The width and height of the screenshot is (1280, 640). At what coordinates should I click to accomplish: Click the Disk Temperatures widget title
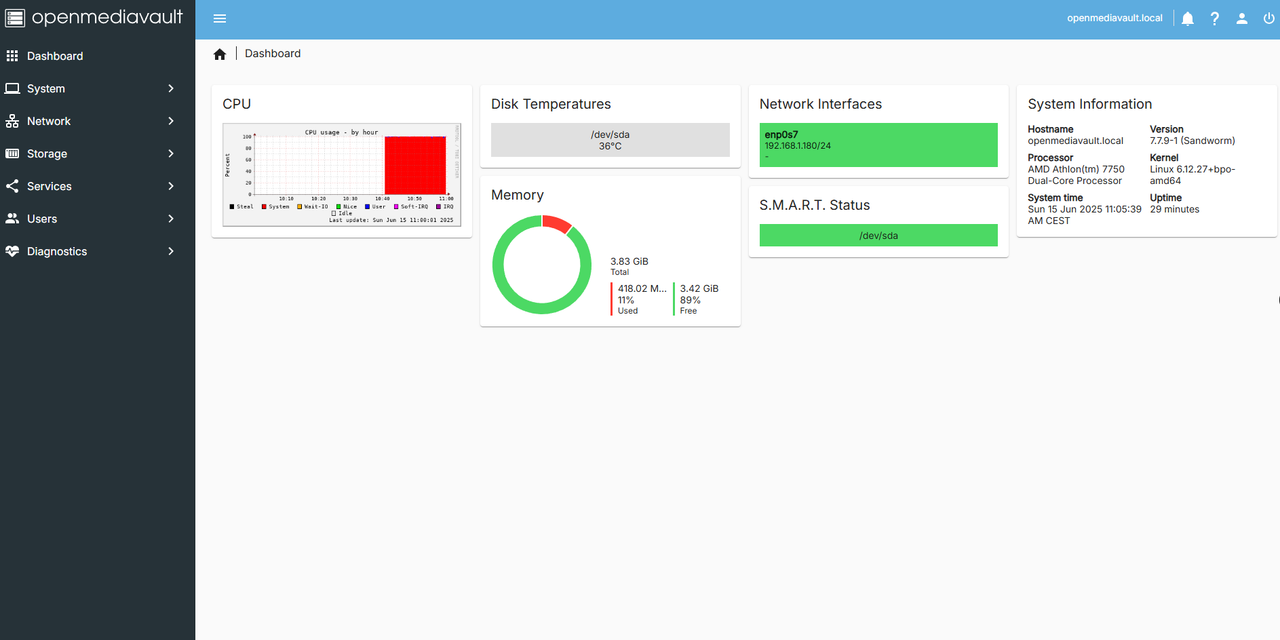click(x=551, y=104)
